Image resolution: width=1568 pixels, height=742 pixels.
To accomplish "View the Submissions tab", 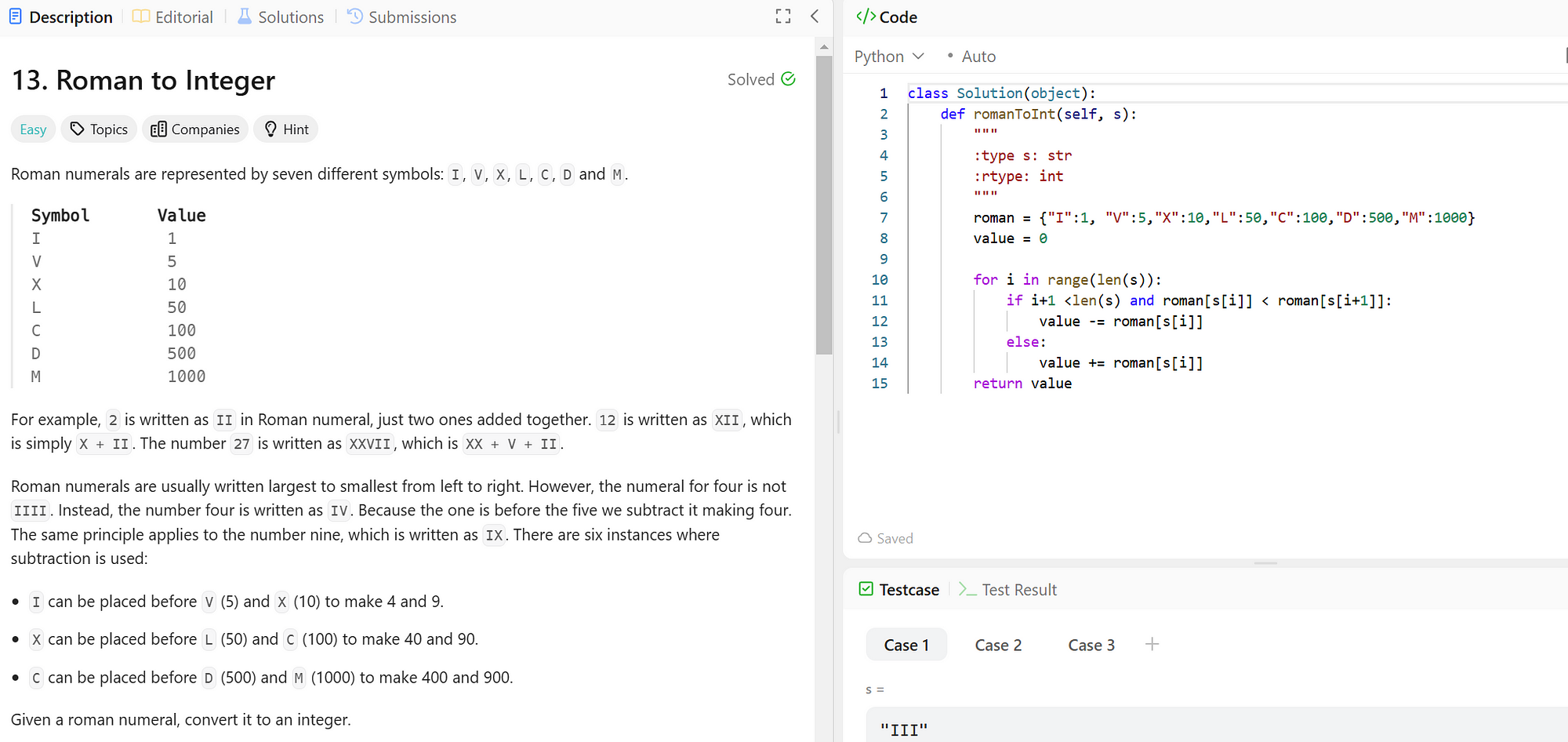I will (402, 17).
